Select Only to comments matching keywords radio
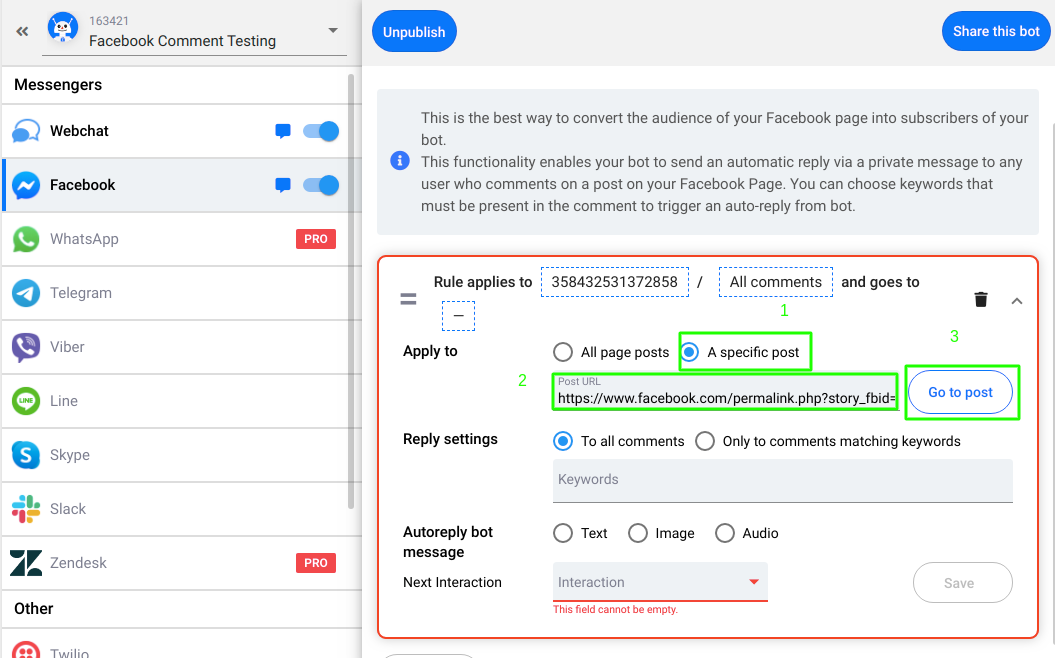Screen dimensions: 1055x658 pos(704,441)
